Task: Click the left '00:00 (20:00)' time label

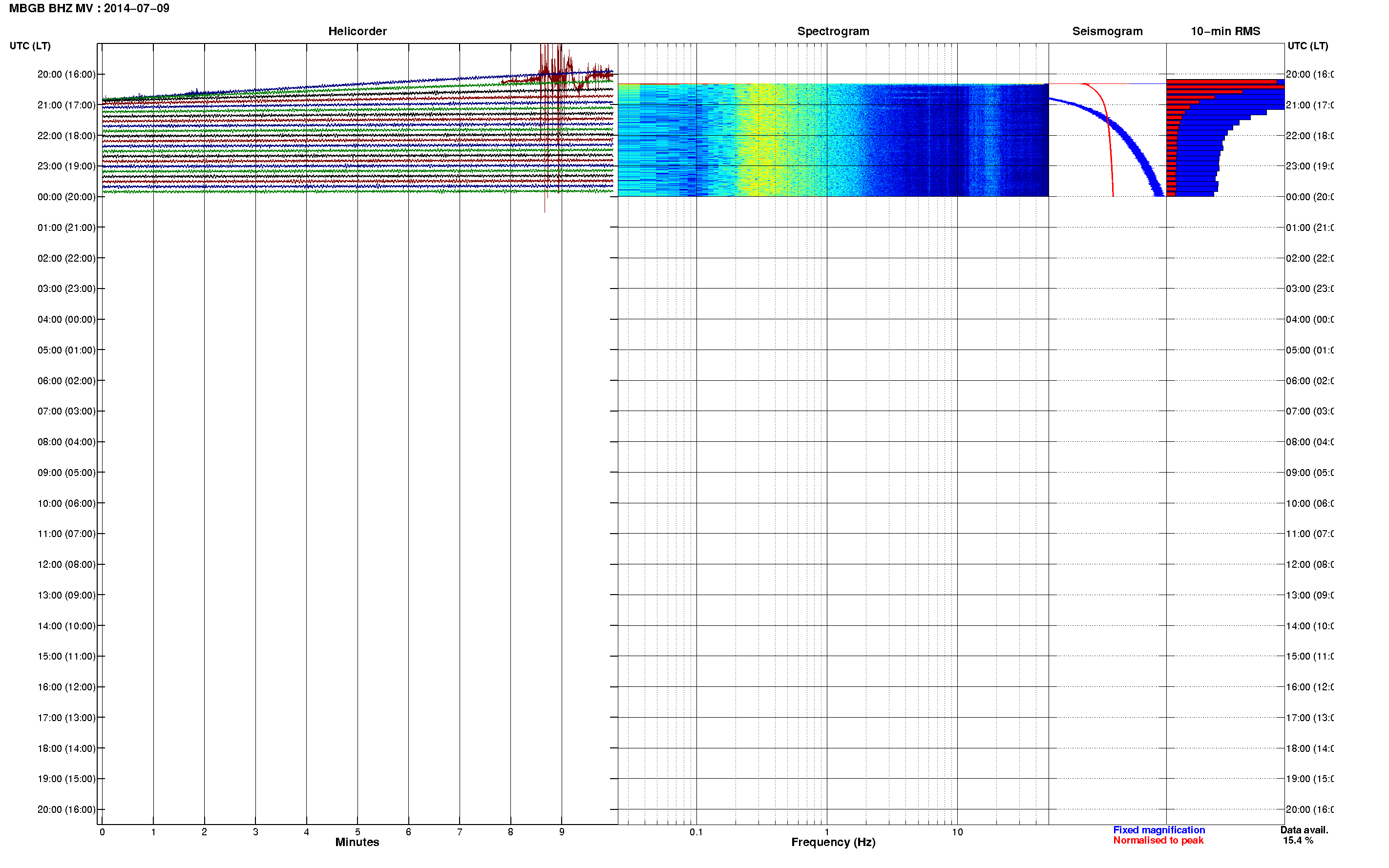Action: 66,197
